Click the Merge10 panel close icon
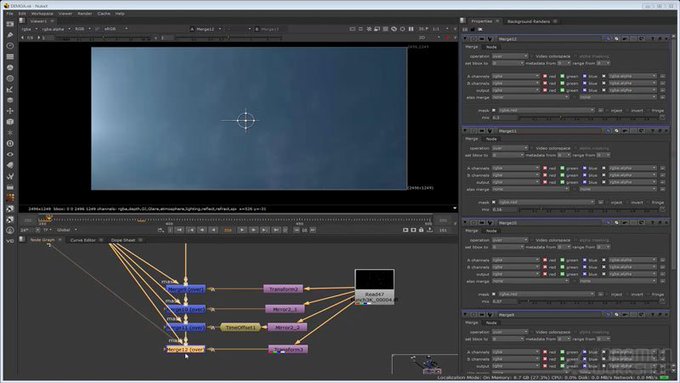Viewport: 680px width, 383px height. point(667,223)
